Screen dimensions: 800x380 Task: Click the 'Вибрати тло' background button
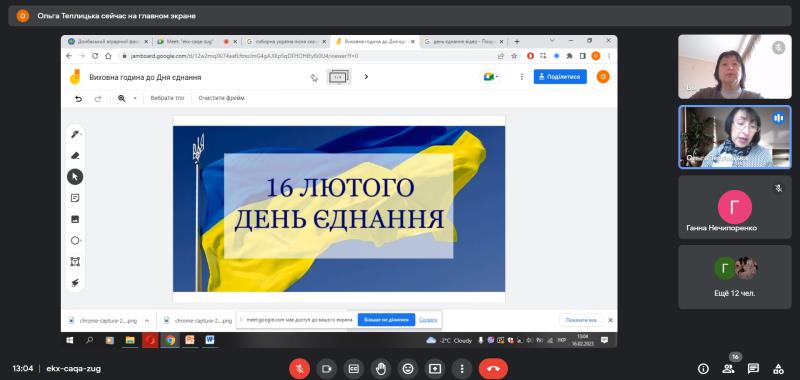click(x=167, y=98)
